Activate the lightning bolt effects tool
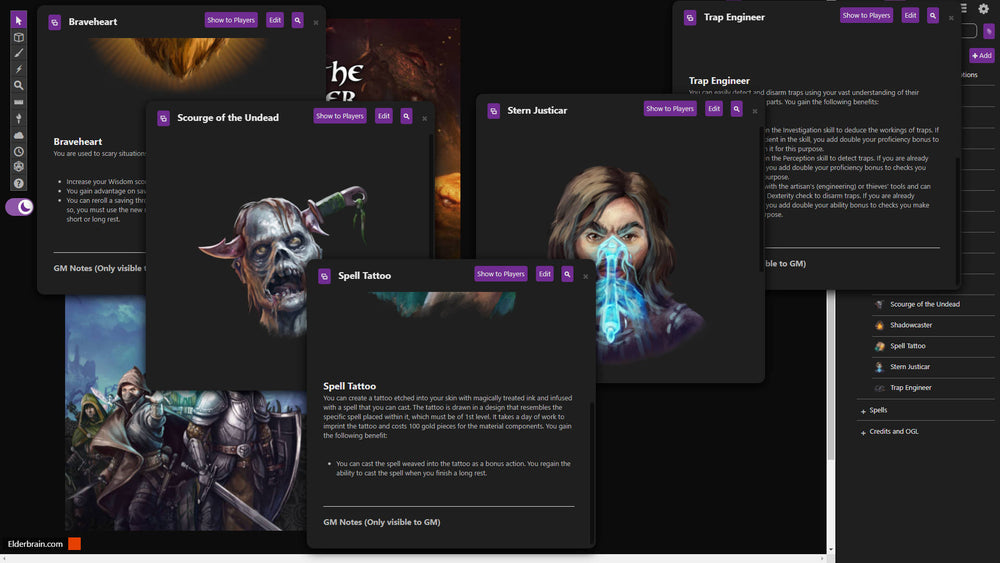The image size is (1000, 563). (18, 69)
